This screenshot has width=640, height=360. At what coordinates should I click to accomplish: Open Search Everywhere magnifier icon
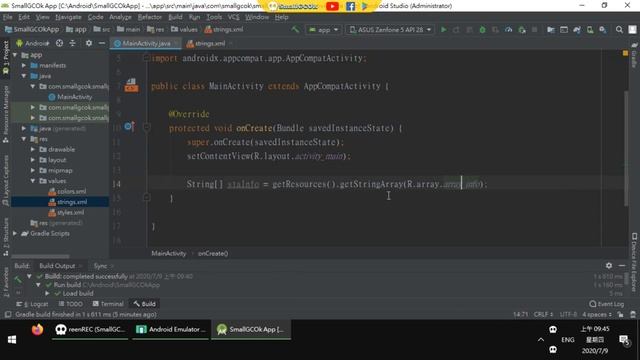coord(619,30)
